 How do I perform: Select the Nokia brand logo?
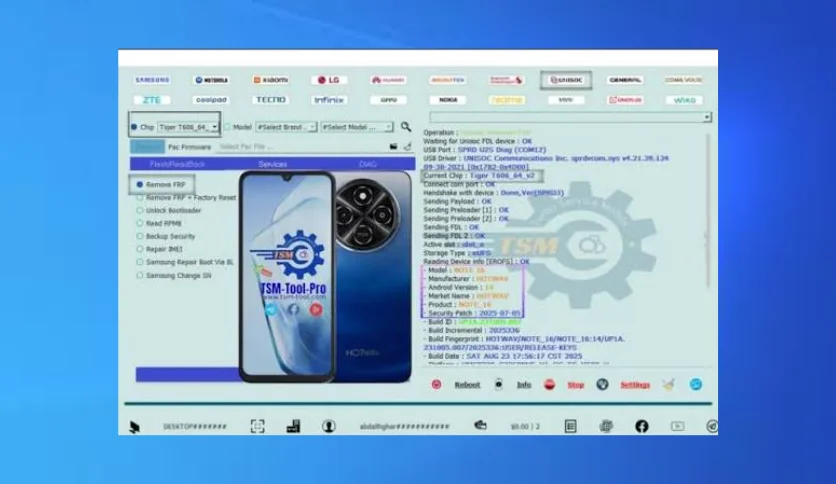pyautogui.click(x=447, y=100)
